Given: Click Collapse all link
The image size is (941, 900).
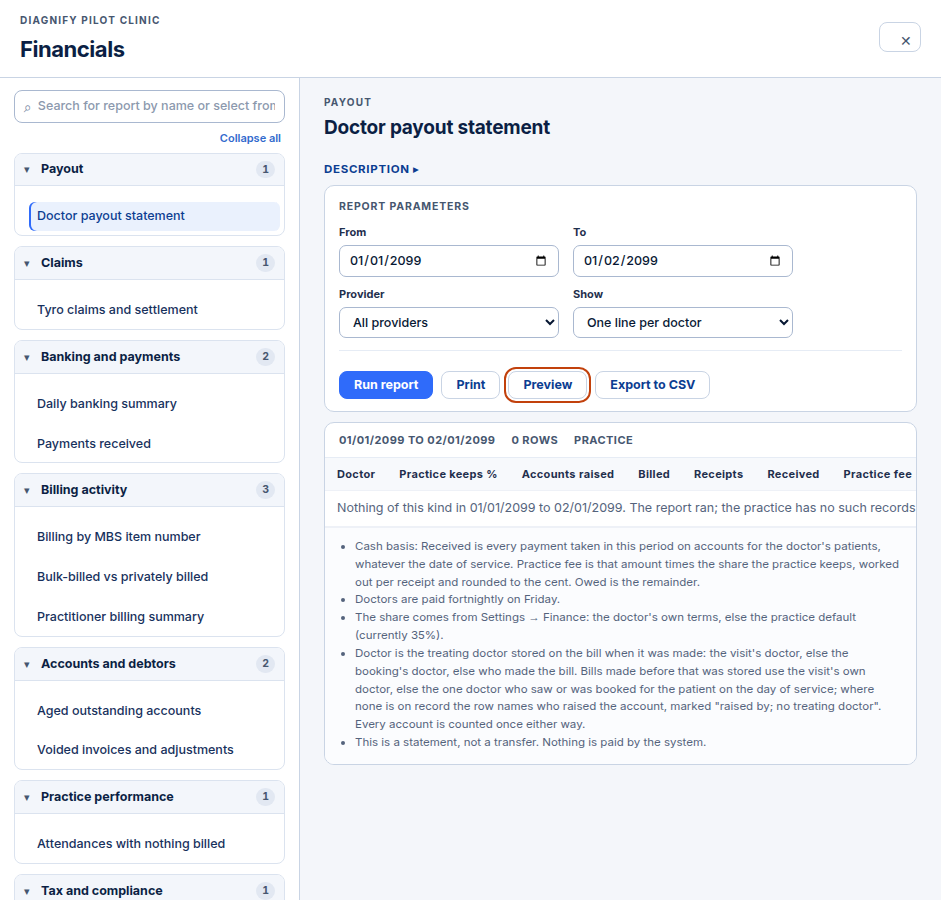Looking at the screenshot, I should tap(250, 138).
